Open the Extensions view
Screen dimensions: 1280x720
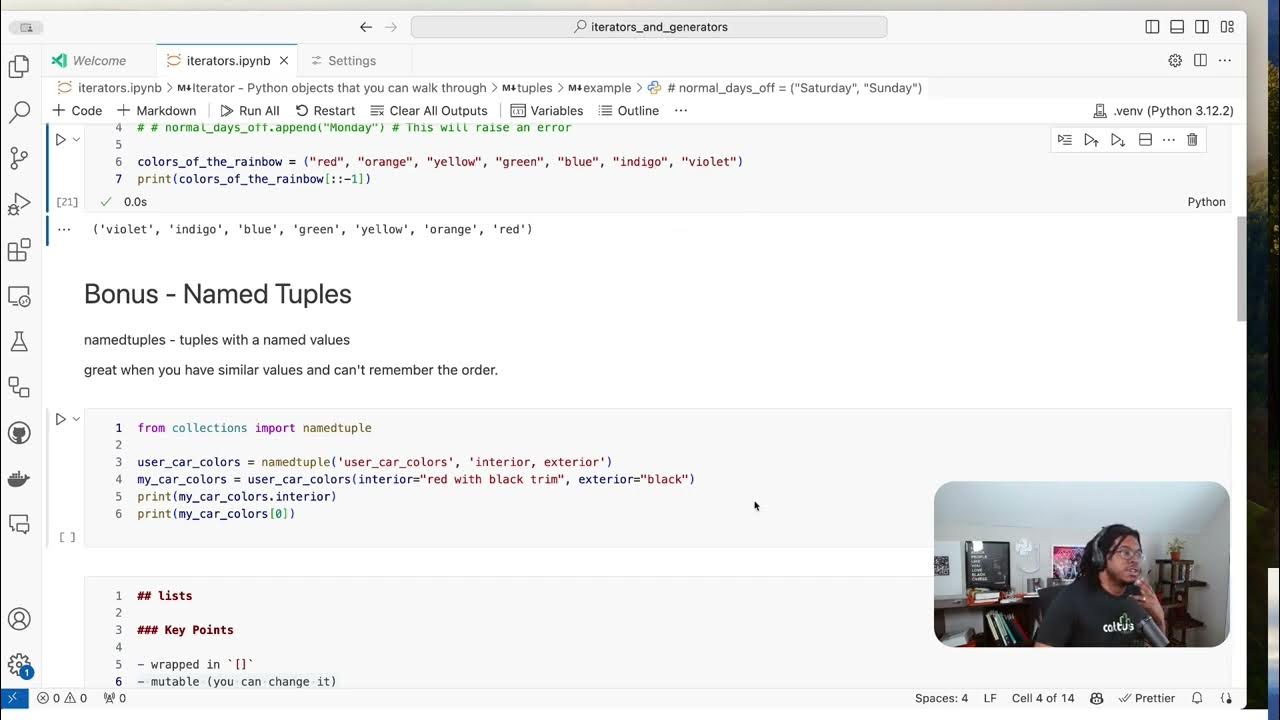point(20,250)
